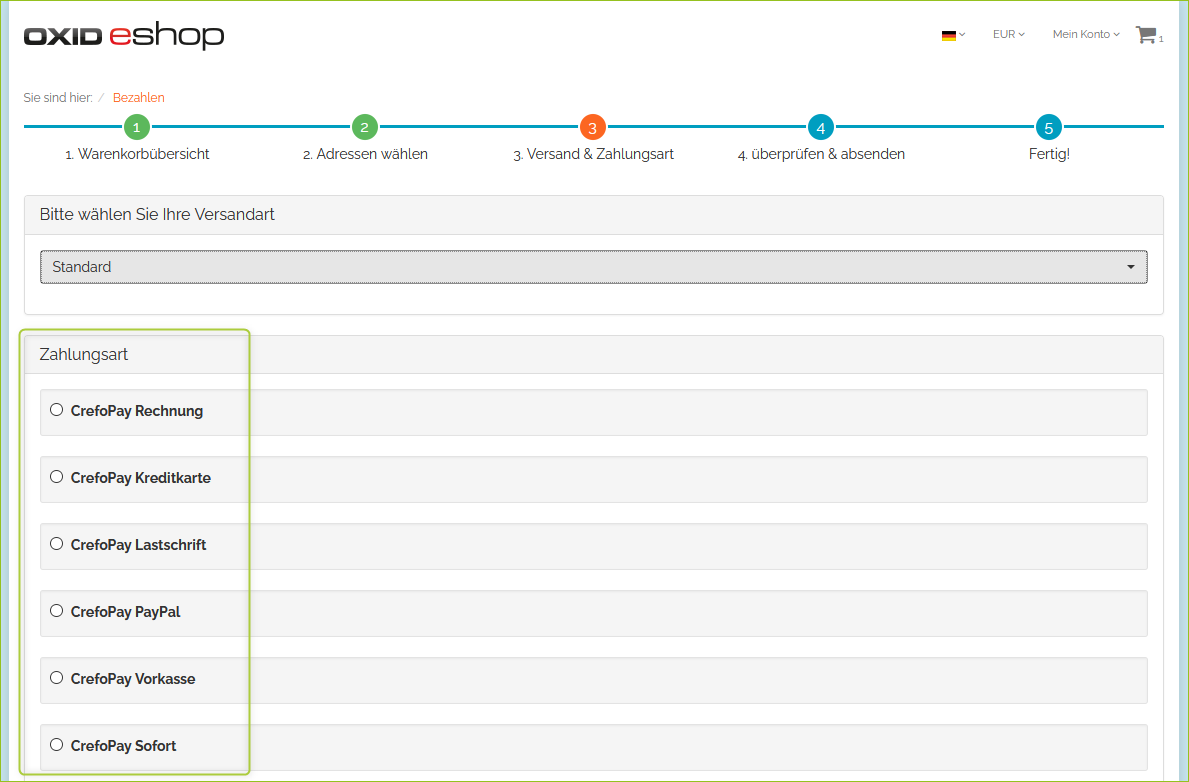1189x782 pixels.
Task: Expand the Mein Konto menu
Action: tap(1086, 34)
